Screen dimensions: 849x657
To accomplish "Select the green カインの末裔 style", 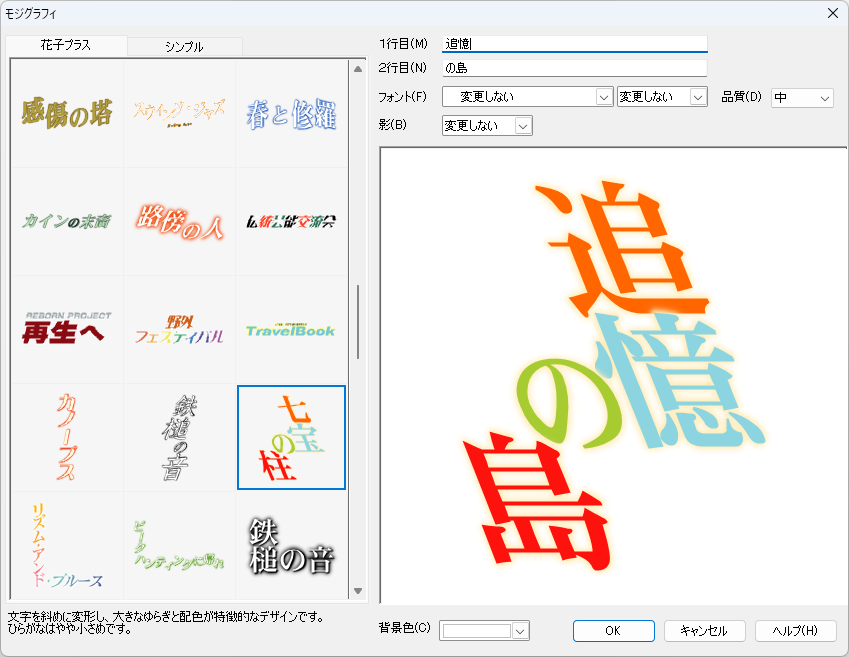I will (67, 222).
